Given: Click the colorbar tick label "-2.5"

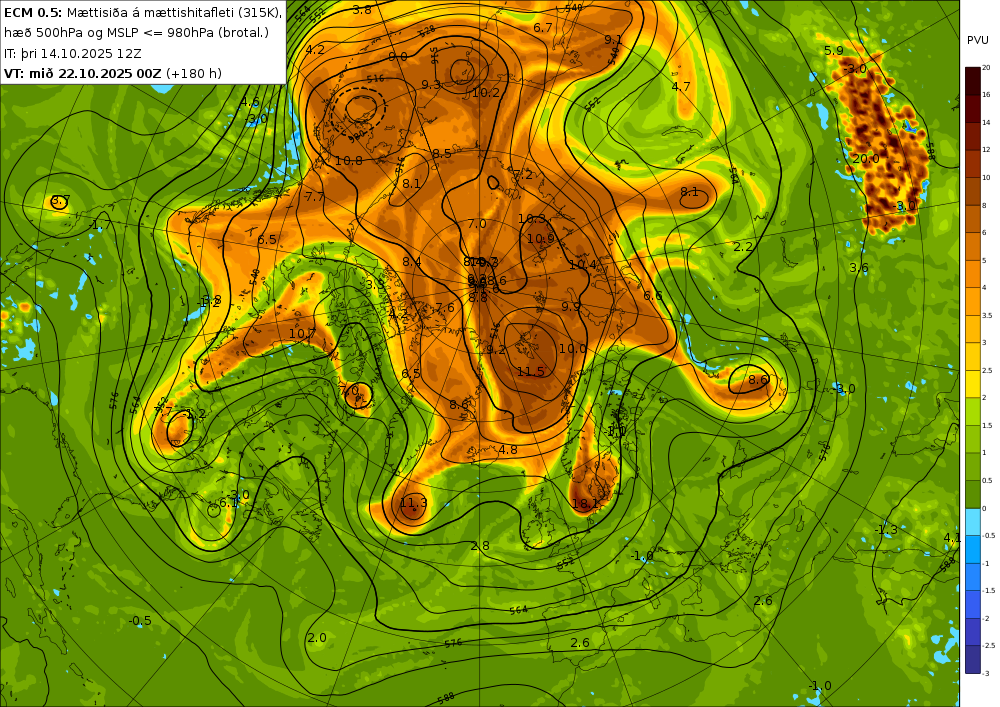Looking at the screenshot, I should pyautogui.click(x=988, y=646).
